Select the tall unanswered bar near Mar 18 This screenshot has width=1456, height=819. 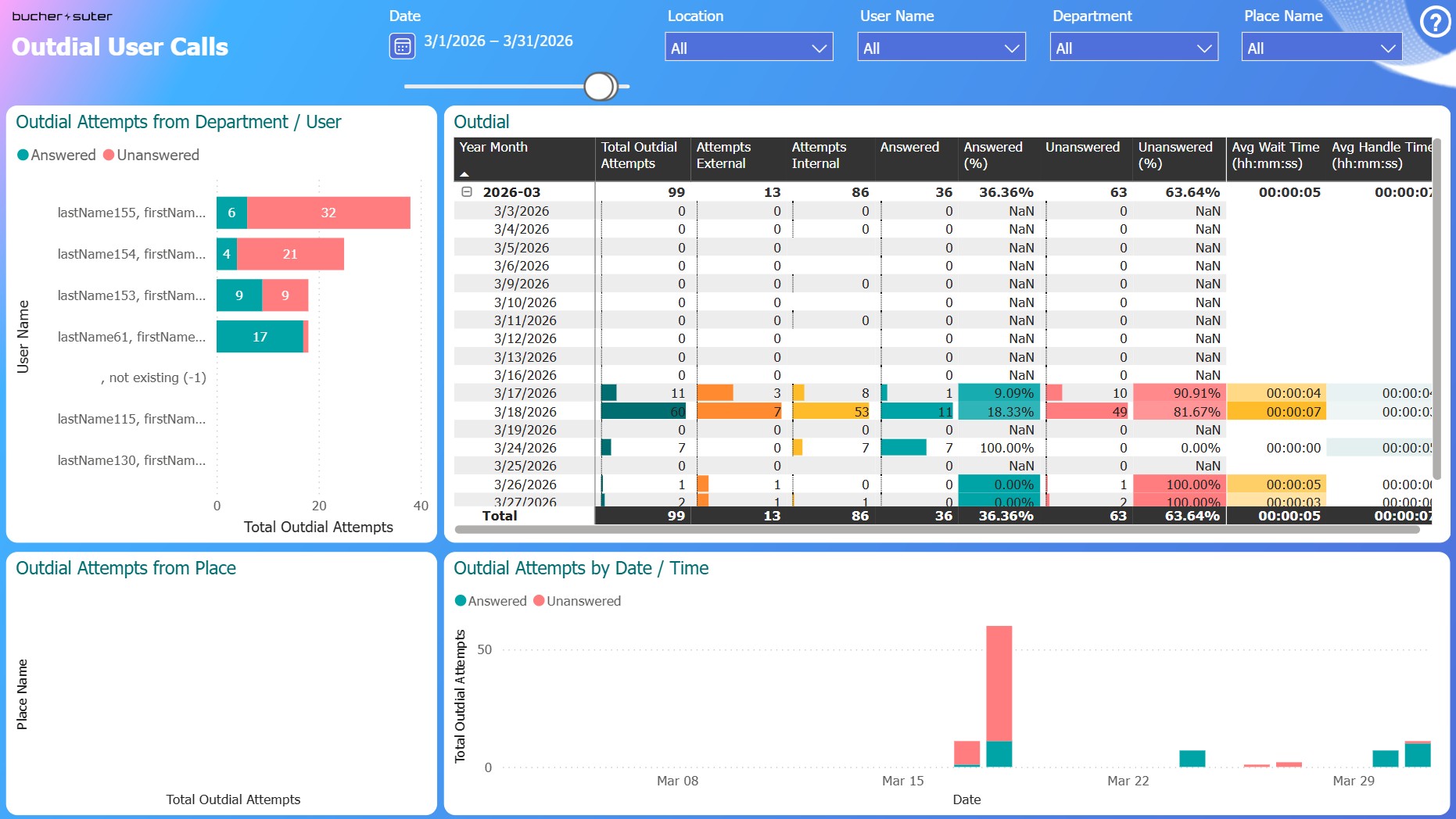(x=999, y=684)
